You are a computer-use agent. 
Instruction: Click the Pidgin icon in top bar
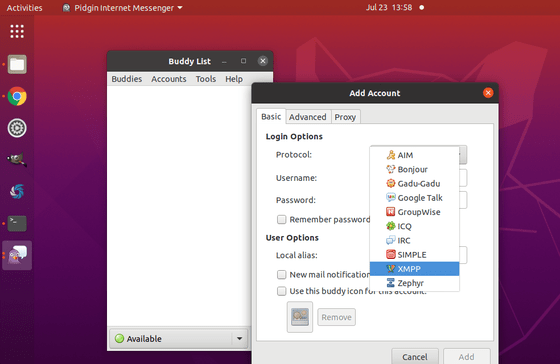click(66, 8)
